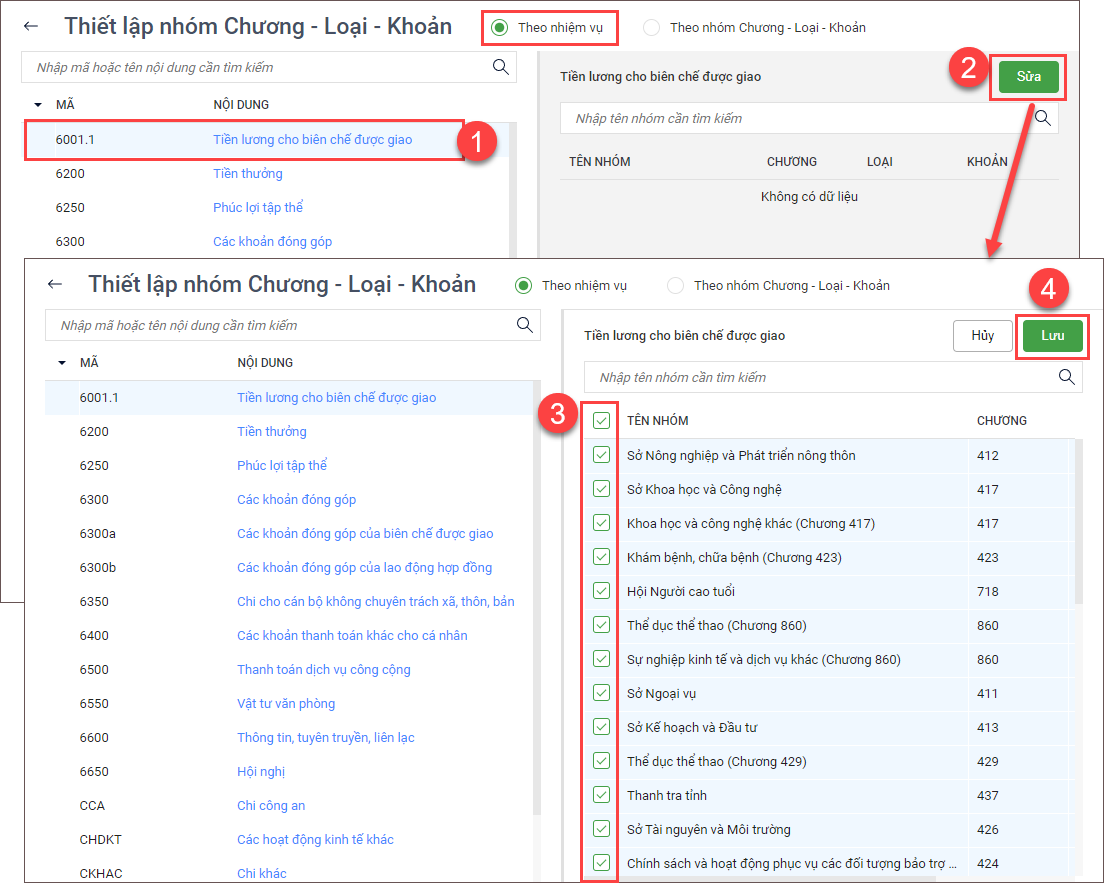The width and height of the screenshot is (1104, 883).
Task: Select 'Theo nhóm Chương - Loại - Khoản' lower radio
Action: [x=676, y=286]
